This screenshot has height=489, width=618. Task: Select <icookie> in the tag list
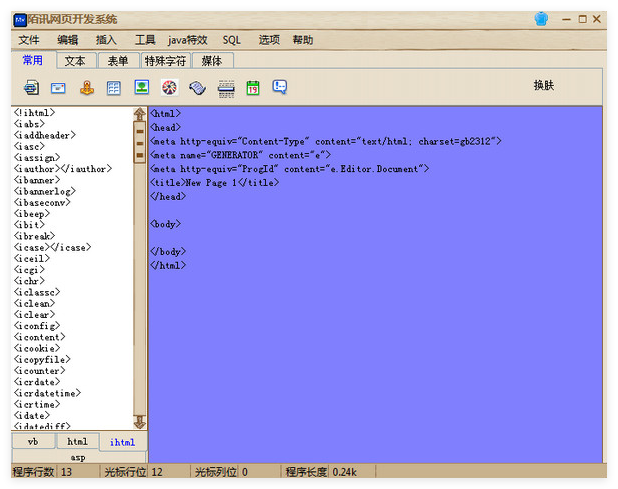point(37,348)
